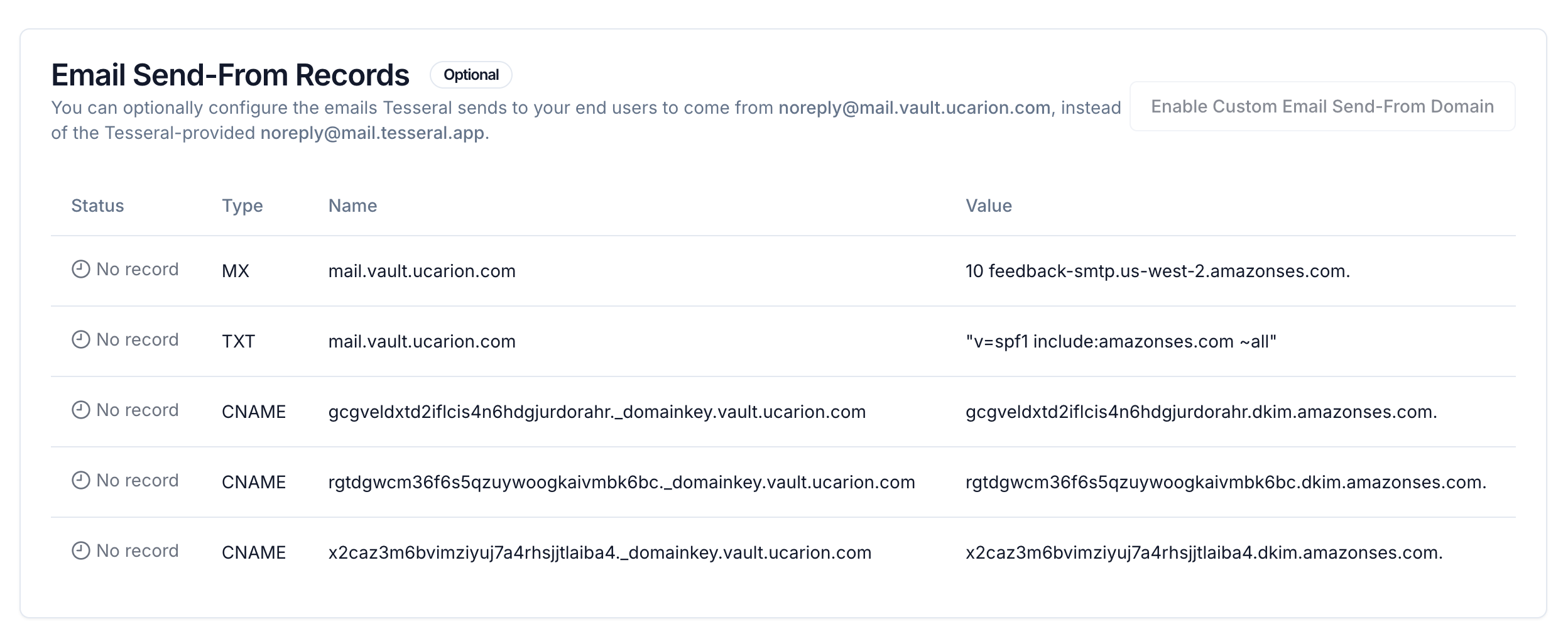Click clock icon beside gcgveldxtd2 CNAME record
Image resolution: width=1568 pixels, height=641 pixels.
pos(80,410)
